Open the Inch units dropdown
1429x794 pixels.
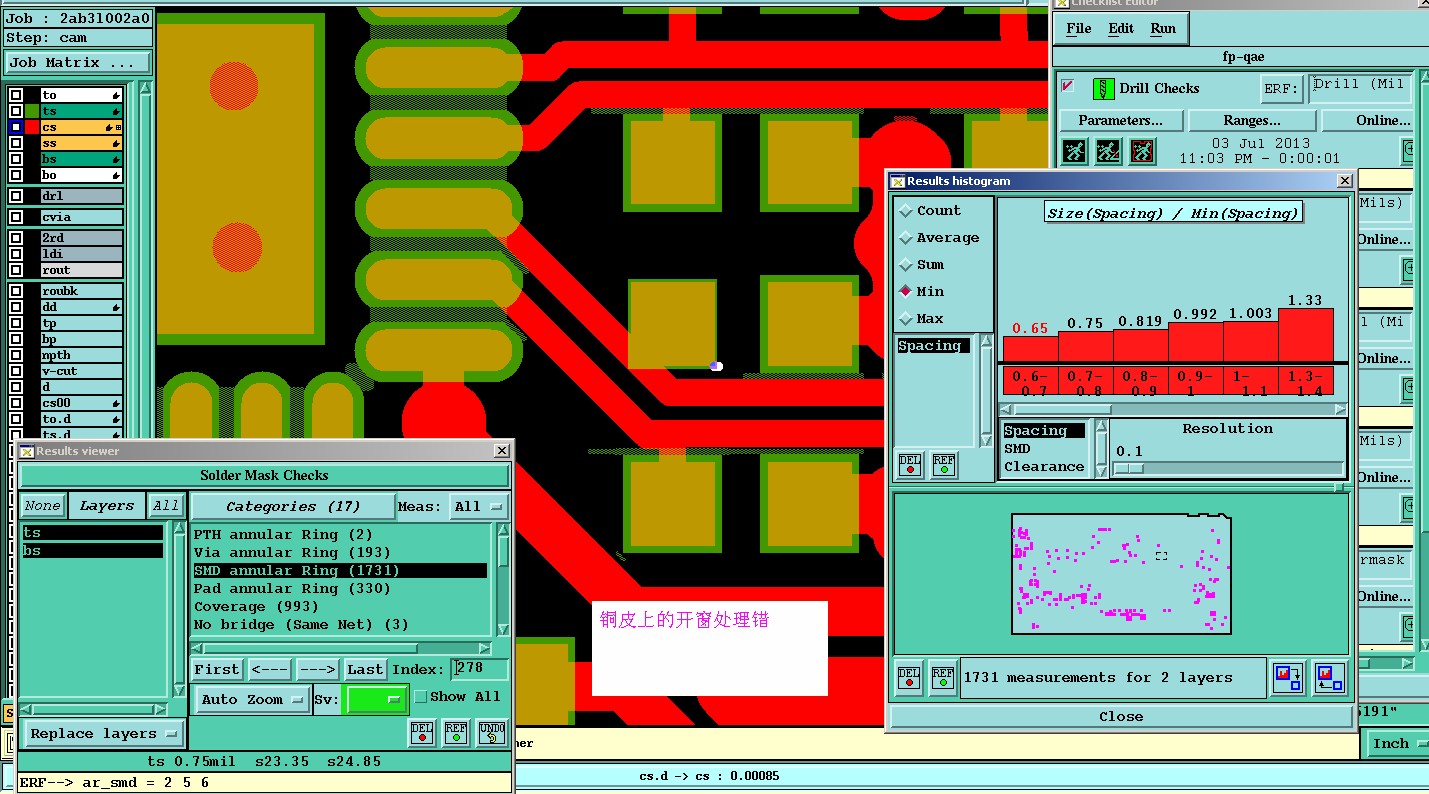[1397, 743]
